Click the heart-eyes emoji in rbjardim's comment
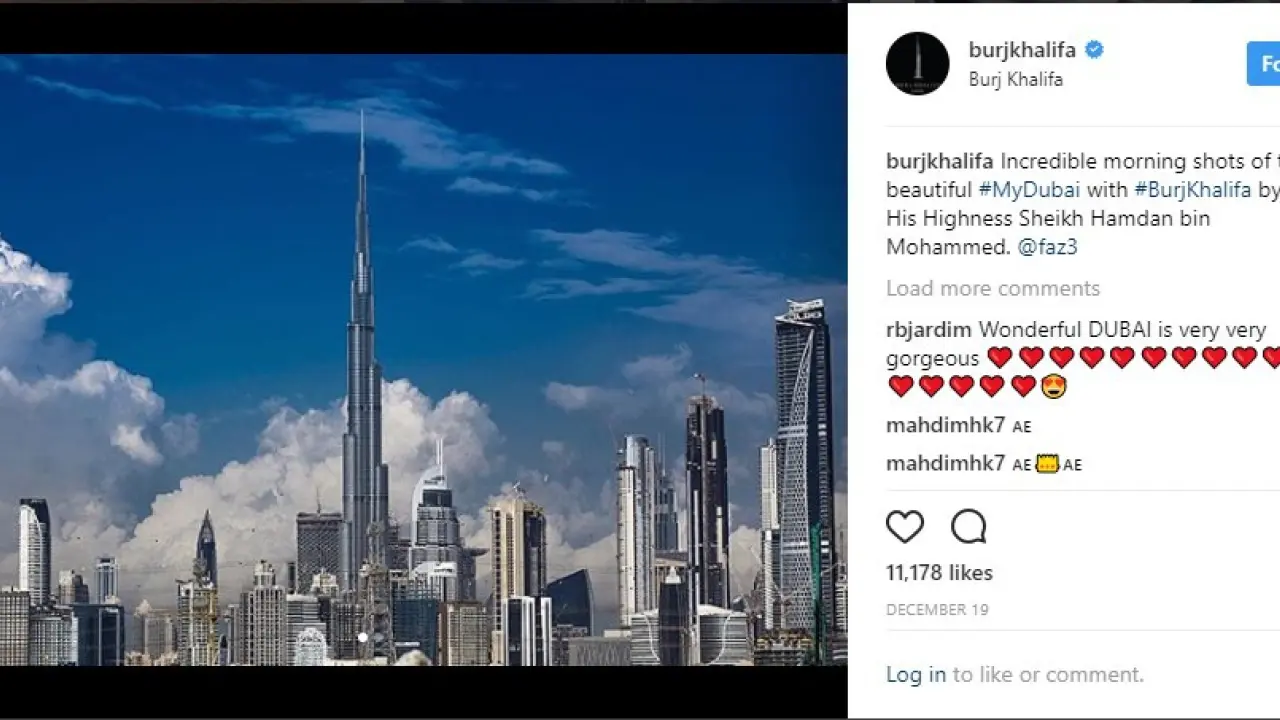This screenshot has height=720, width=1280. 1054,386
